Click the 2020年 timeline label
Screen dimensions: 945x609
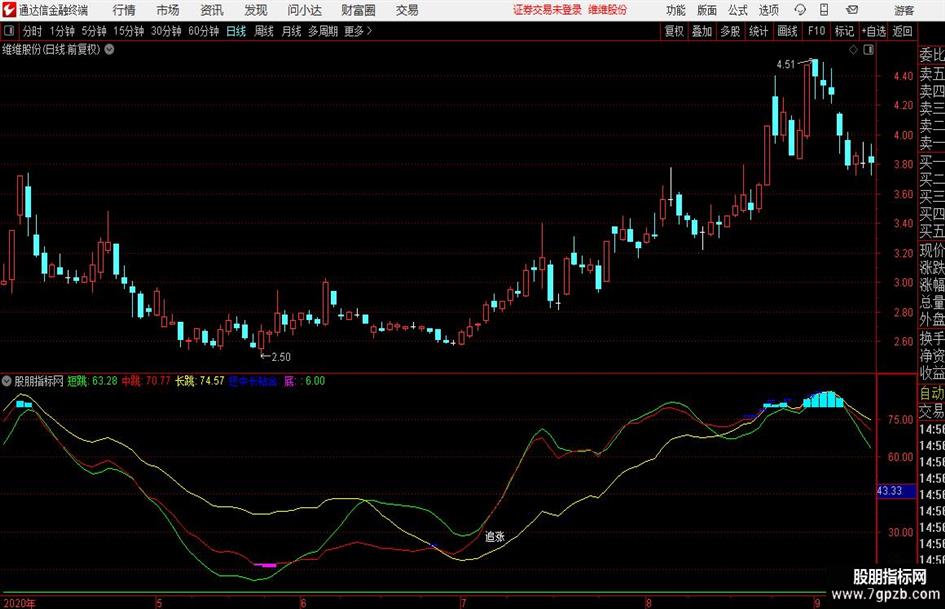19,603
